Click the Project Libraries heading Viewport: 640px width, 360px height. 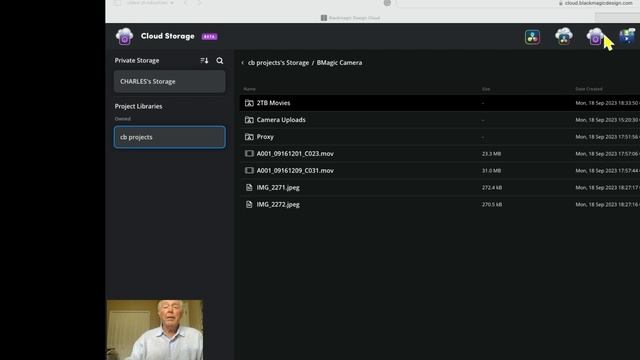point(138,106)
